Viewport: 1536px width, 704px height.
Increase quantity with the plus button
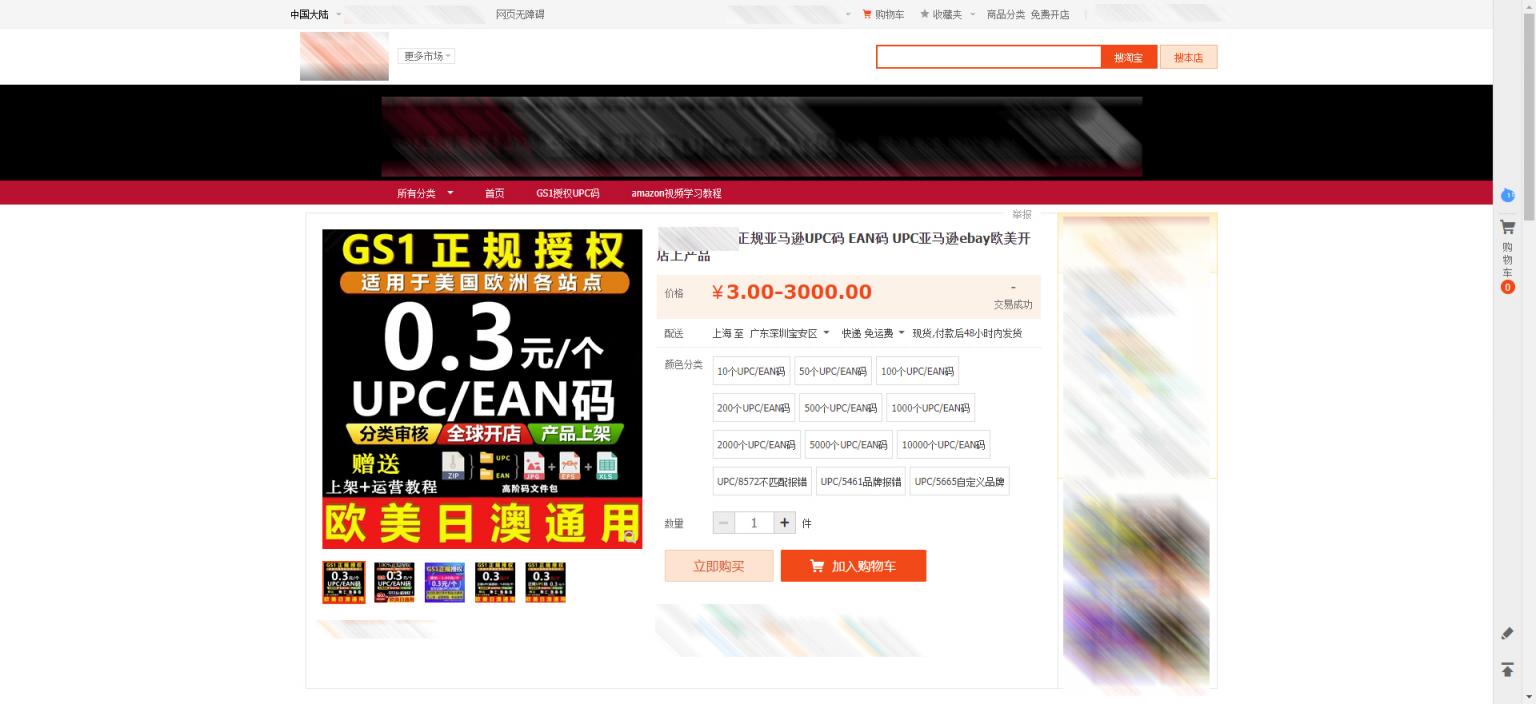[785, 523]
